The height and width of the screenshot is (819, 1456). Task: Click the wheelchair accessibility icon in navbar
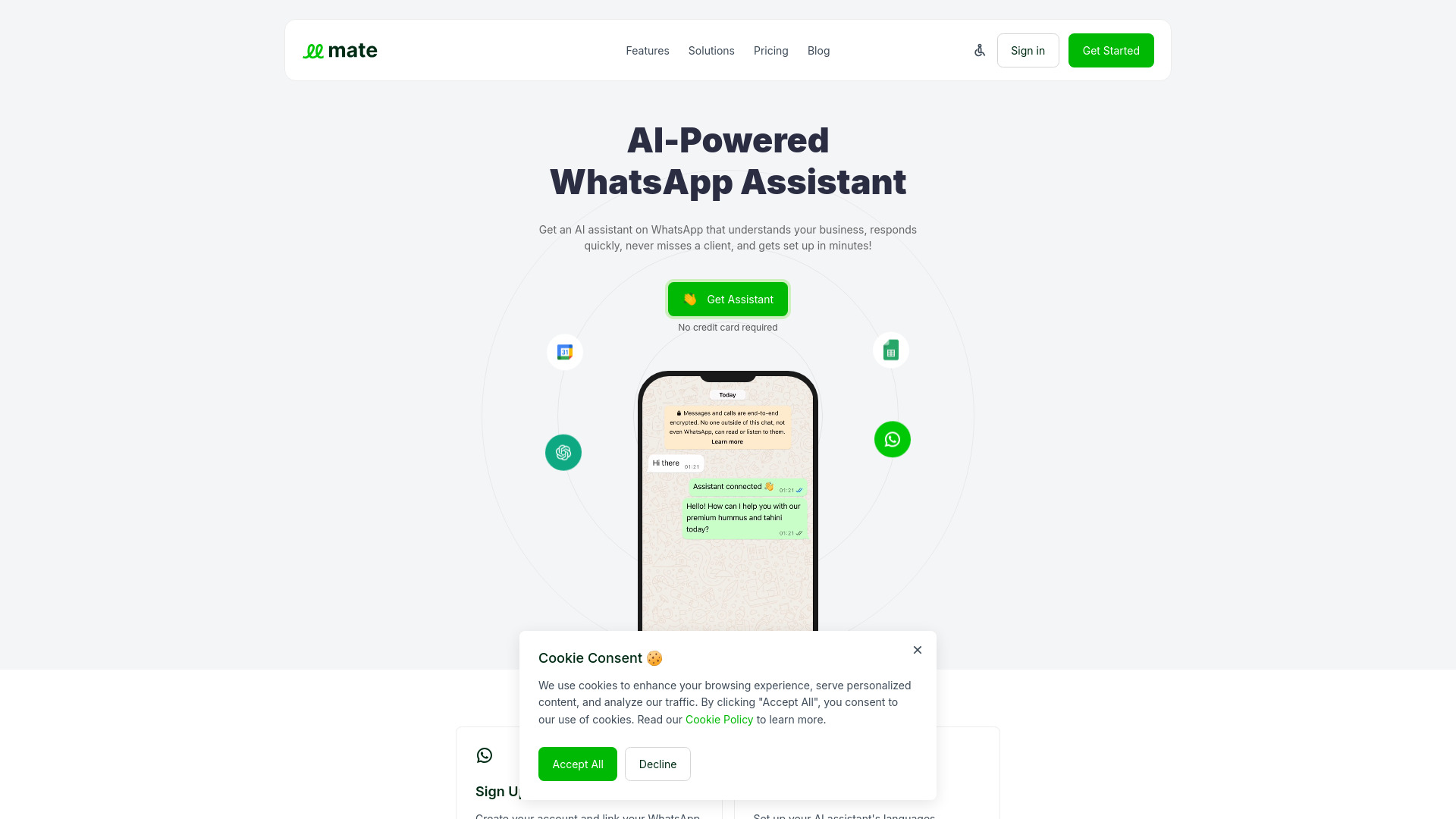tap(979, 50)
